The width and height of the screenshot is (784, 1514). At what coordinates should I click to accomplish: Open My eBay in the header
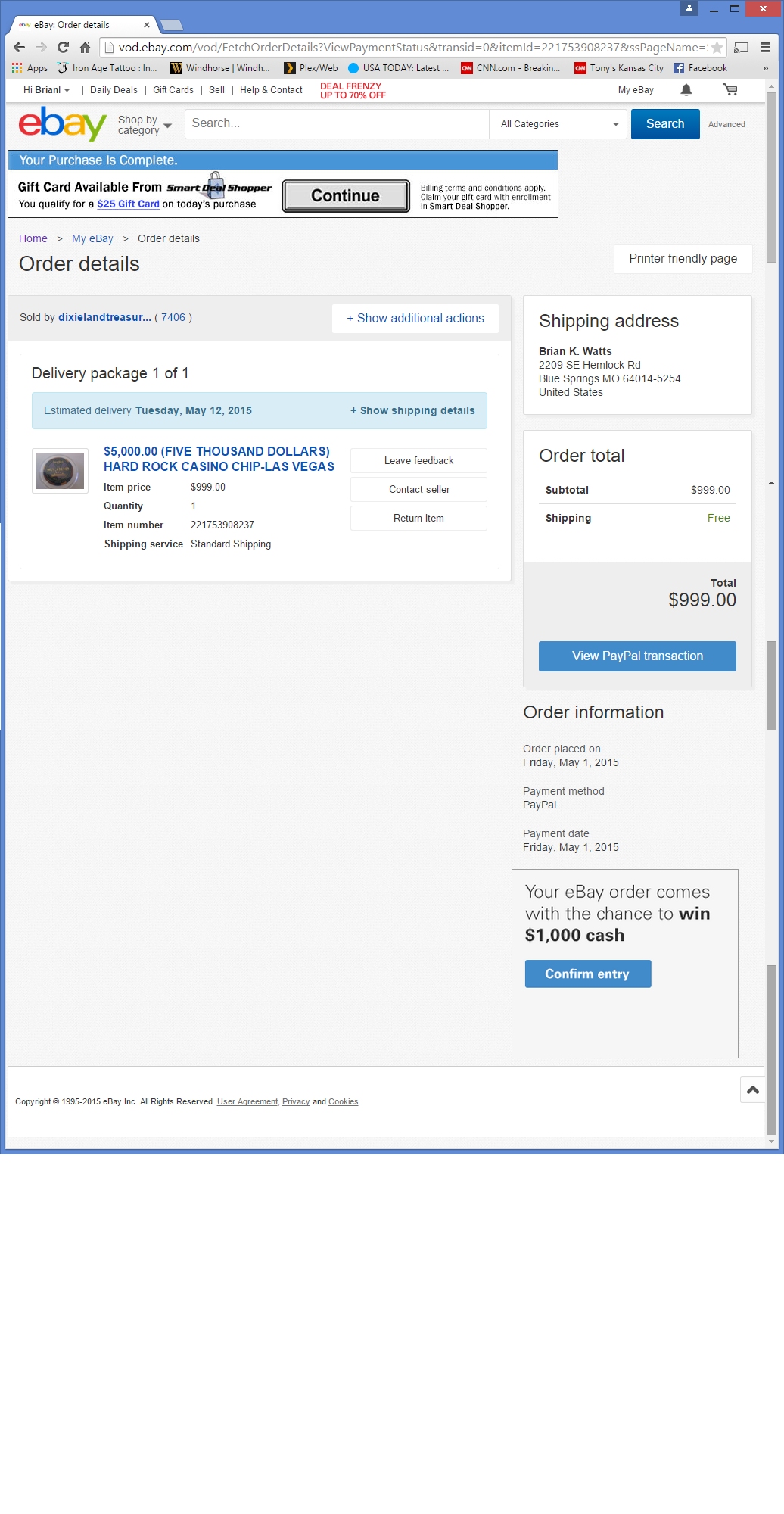pos(636,90)
